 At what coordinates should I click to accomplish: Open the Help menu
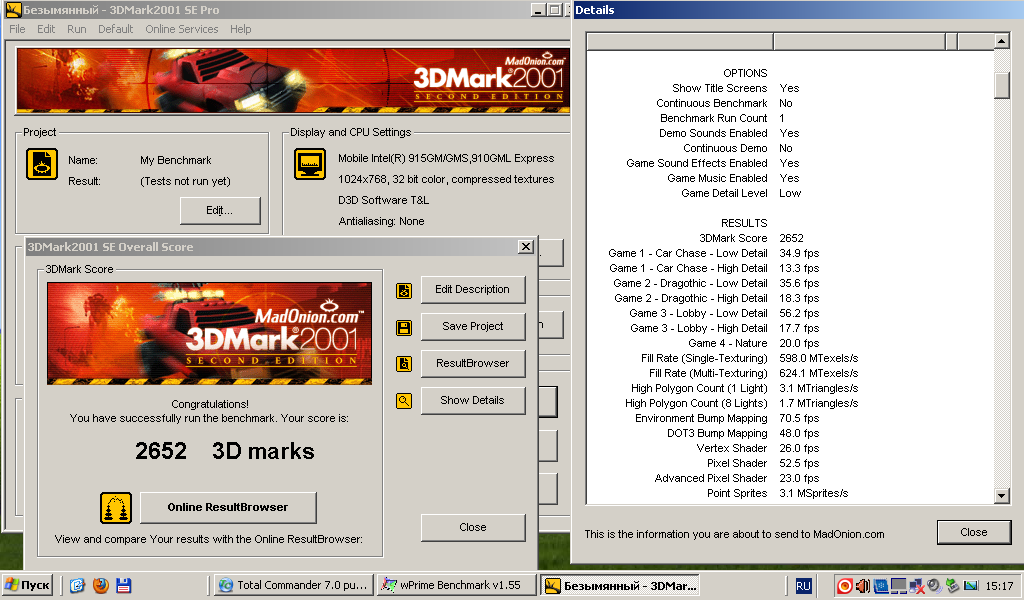coord(240,29)
